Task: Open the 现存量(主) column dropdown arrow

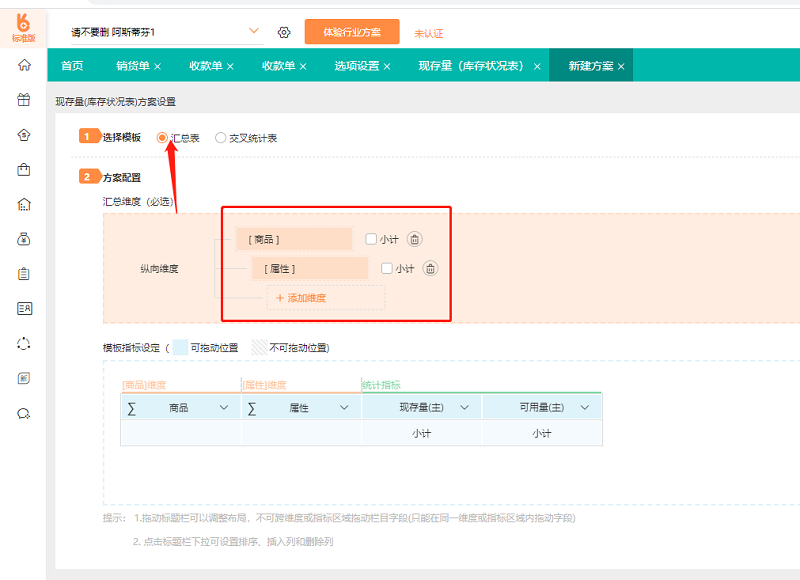Action: pyautogui.click(x=464, y=408)
